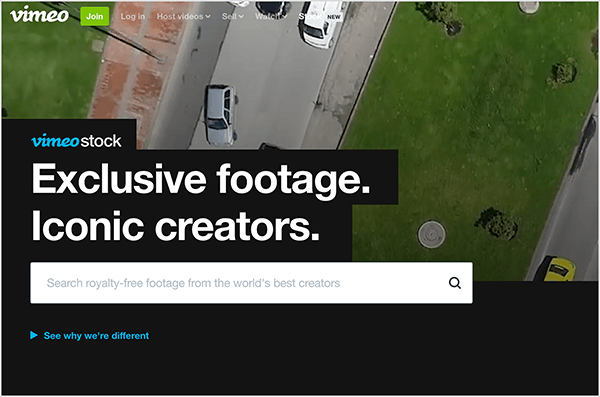Screen dimensions: 600x397
Task: Click the vimeo stock logo
Action: (x=76, y=141)
